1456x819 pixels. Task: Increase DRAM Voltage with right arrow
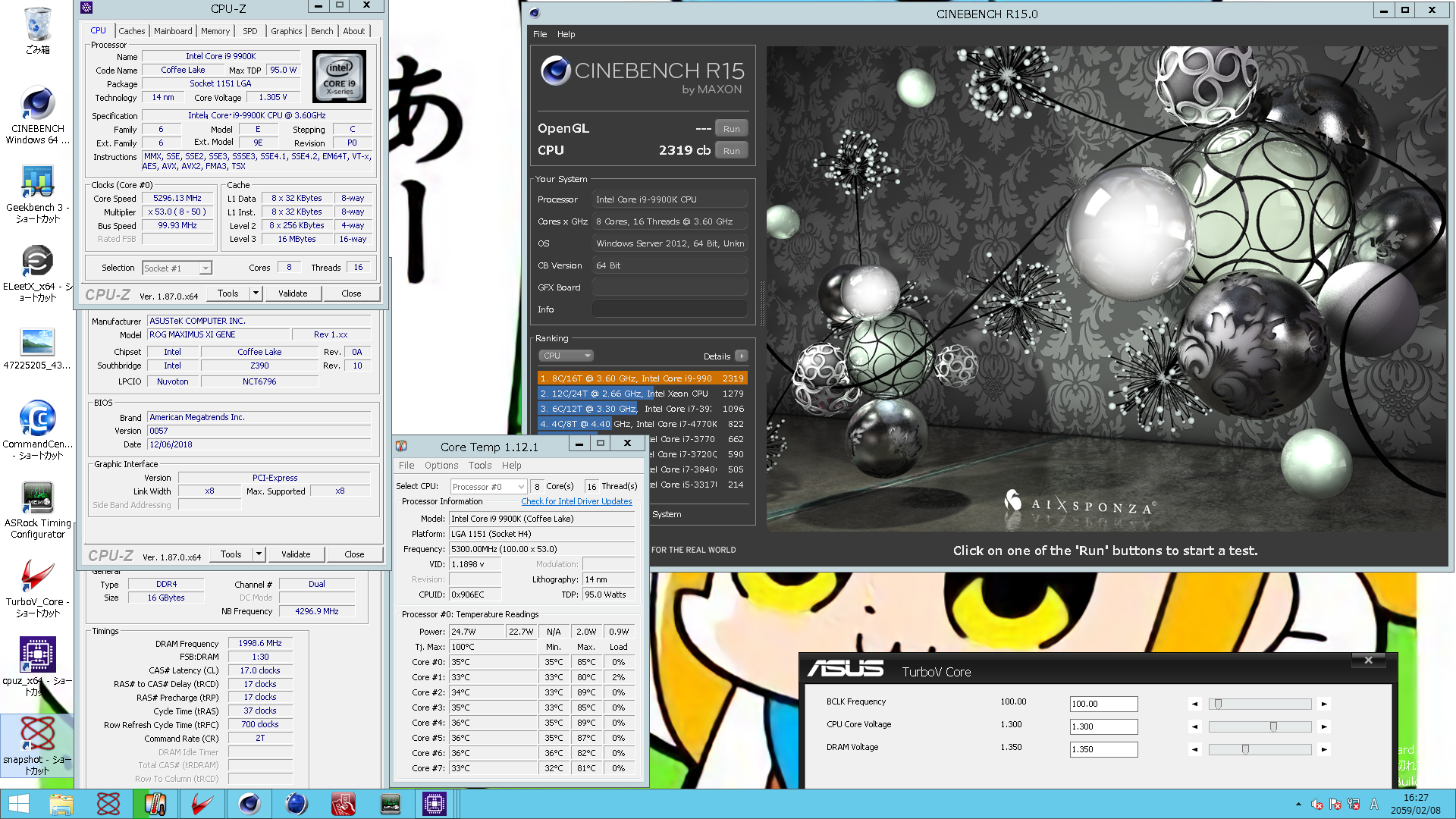point(1324,749)
